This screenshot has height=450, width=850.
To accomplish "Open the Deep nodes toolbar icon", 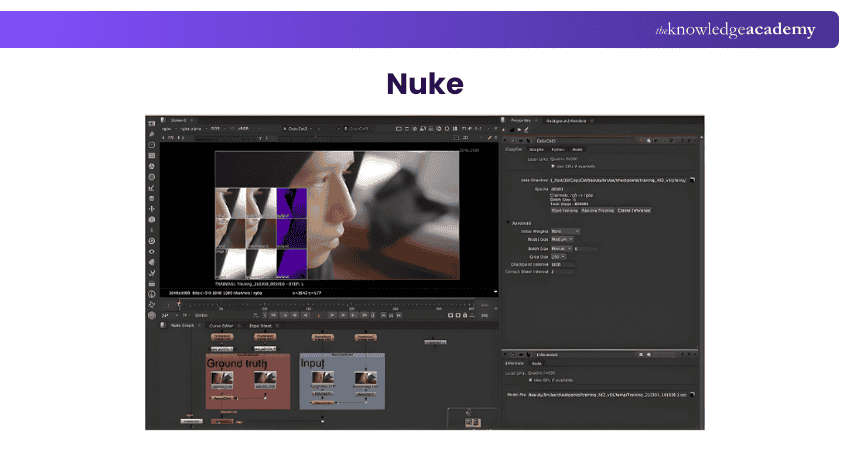I will point(152,241).
